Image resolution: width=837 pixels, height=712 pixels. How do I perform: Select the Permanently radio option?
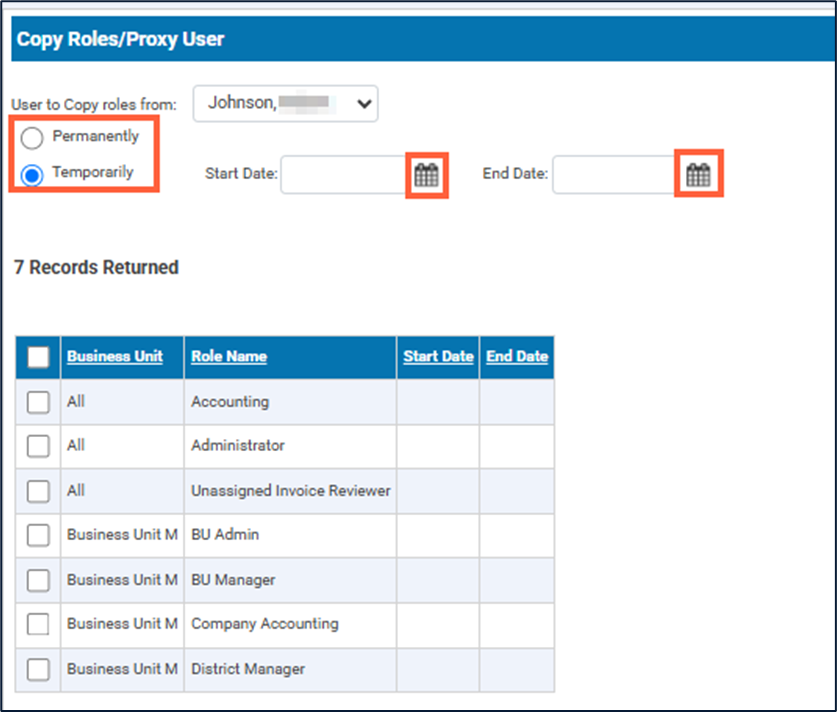coord(32,138)
